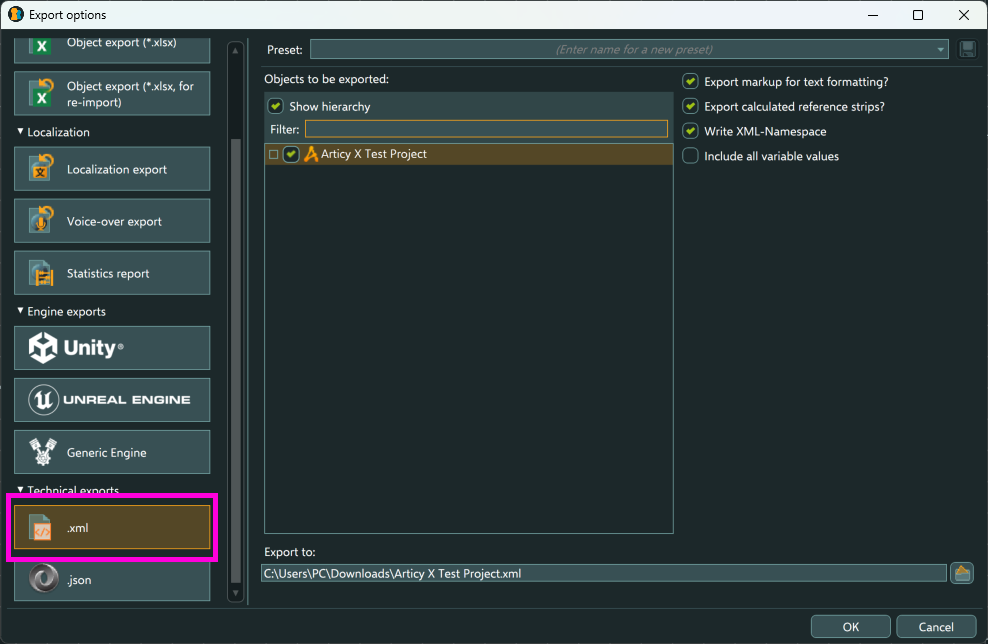Collapse the Engine exports section
Screen dimensions: 988x644
pos(20,311)
